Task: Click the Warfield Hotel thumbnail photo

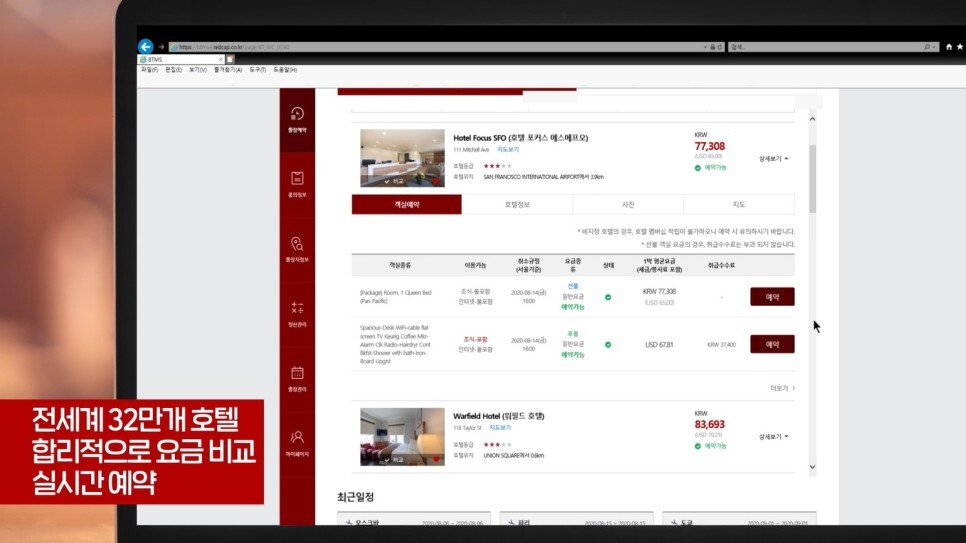Action: [x=402, y=436]
